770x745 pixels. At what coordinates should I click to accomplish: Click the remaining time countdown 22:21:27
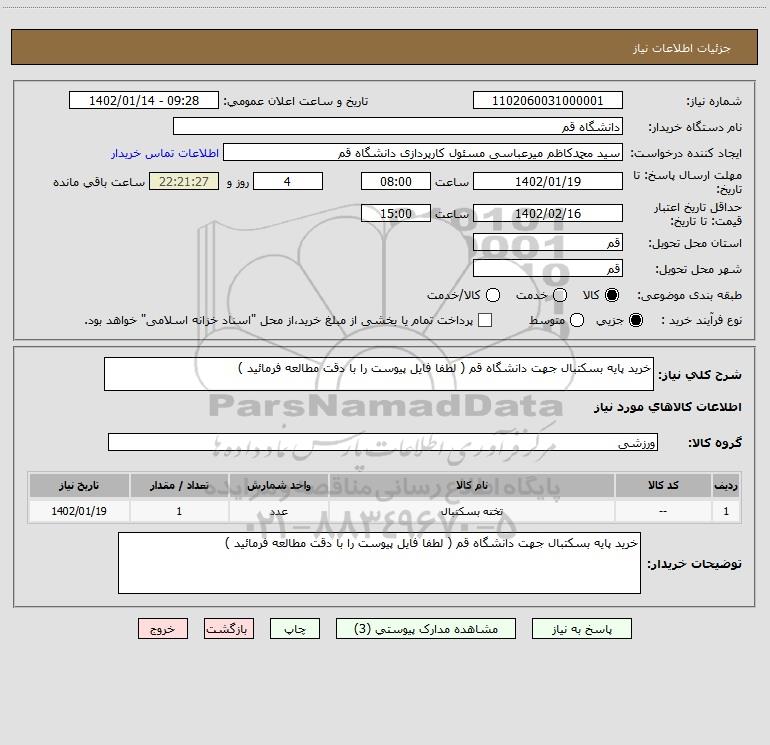coord(184,181)
